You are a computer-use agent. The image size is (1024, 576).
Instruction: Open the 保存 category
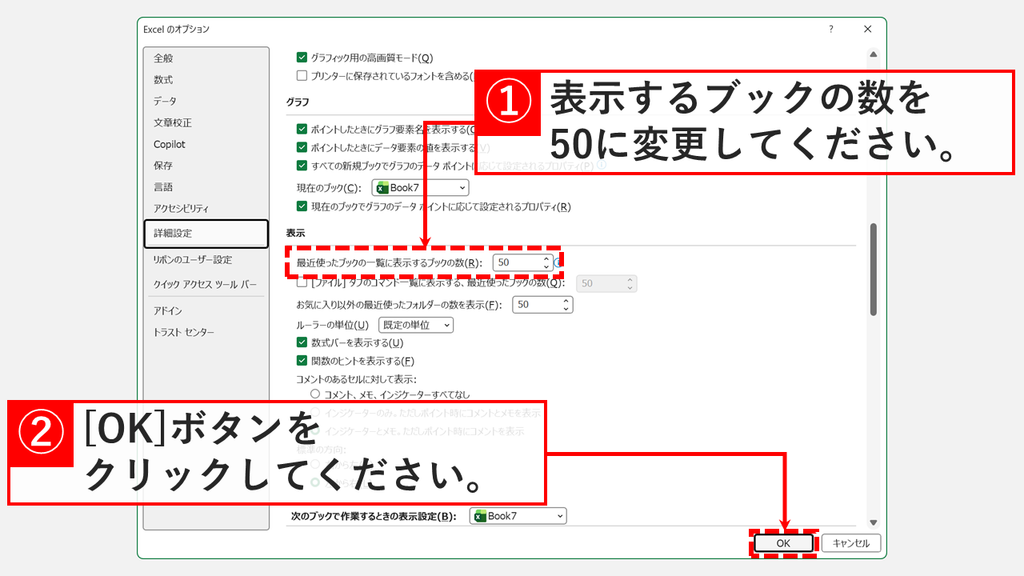tap(163, 166)
